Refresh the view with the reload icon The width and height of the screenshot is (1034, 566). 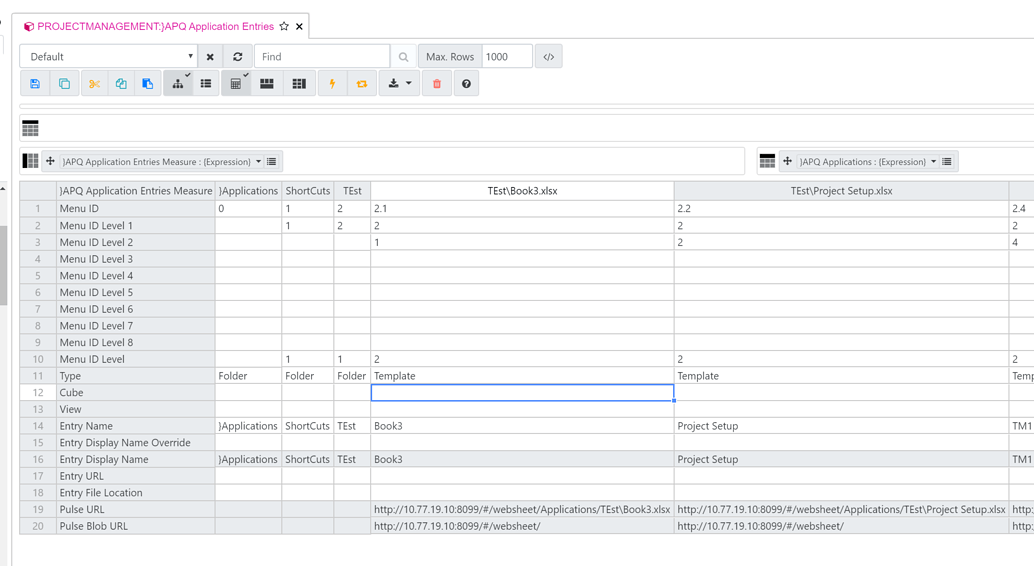[238, 57]
